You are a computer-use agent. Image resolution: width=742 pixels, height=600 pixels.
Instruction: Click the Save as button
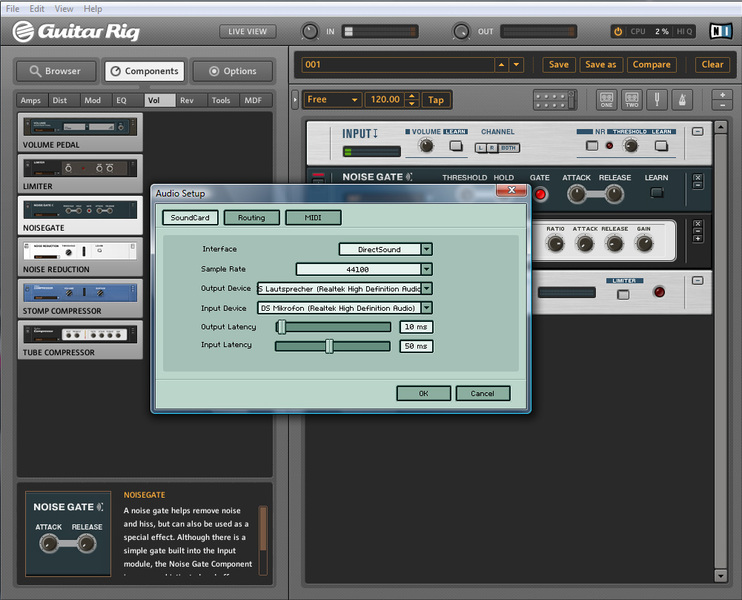point(601,65)
